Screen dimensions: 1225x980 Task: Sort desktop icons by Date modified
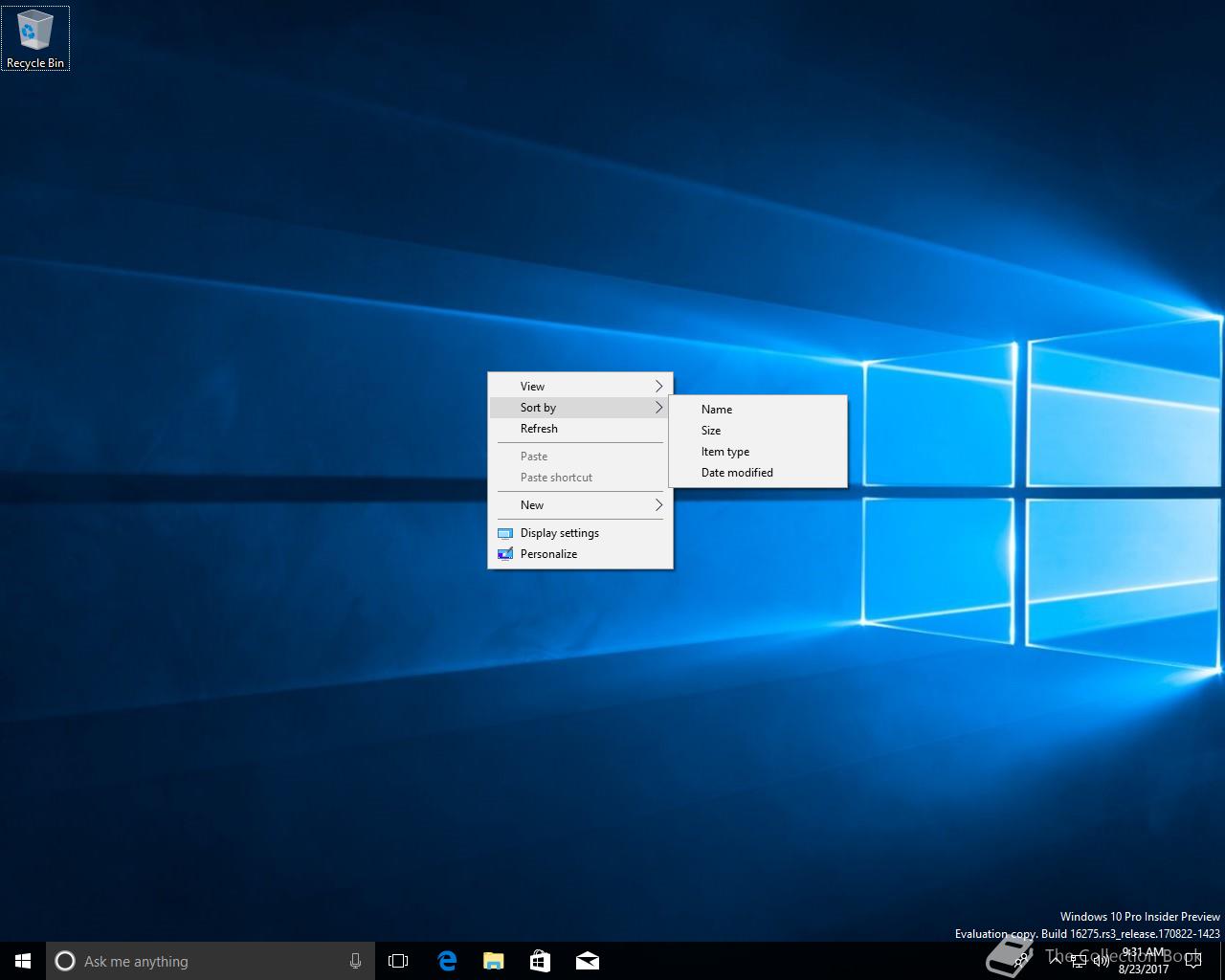tap(758, 473)
